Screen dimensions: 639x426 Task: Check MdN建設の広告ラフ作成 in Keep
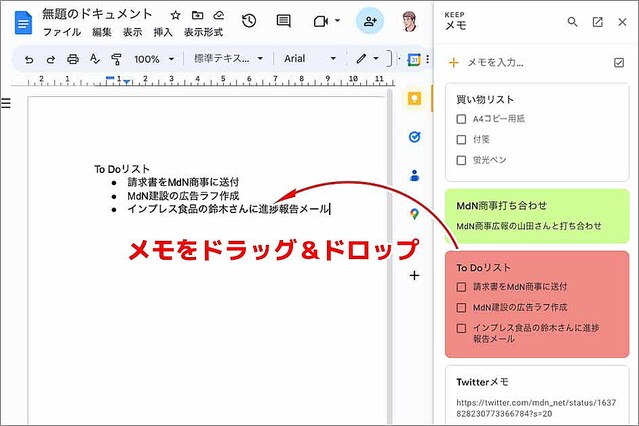coord(461,307)
